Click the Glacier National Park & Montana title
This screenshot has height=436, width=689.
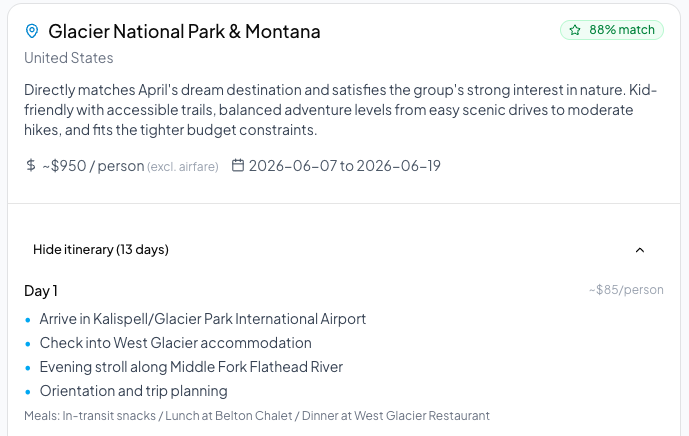(x=184, y=31)
